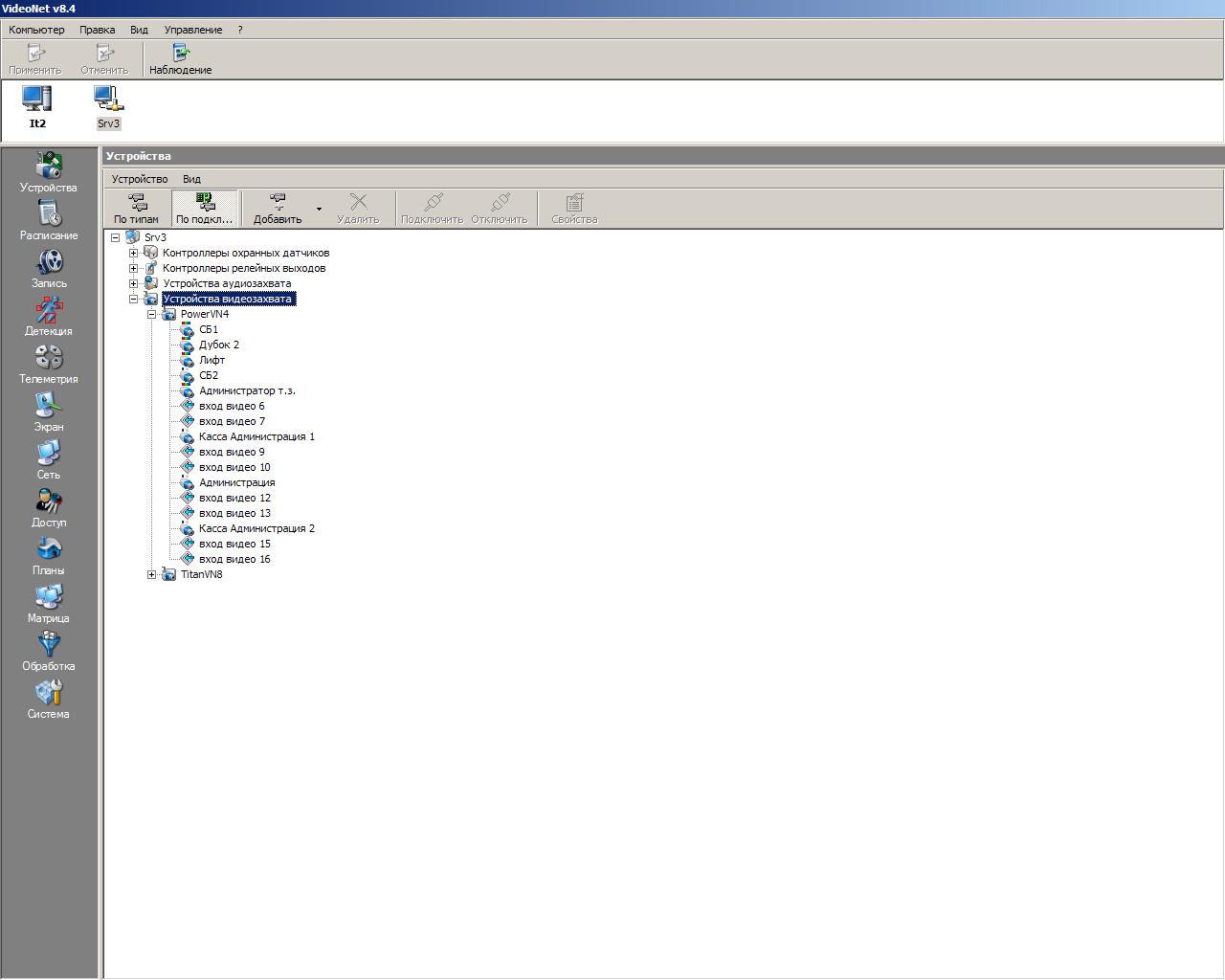Open the Телеметрия telemetry section

[x=48, y=364]
